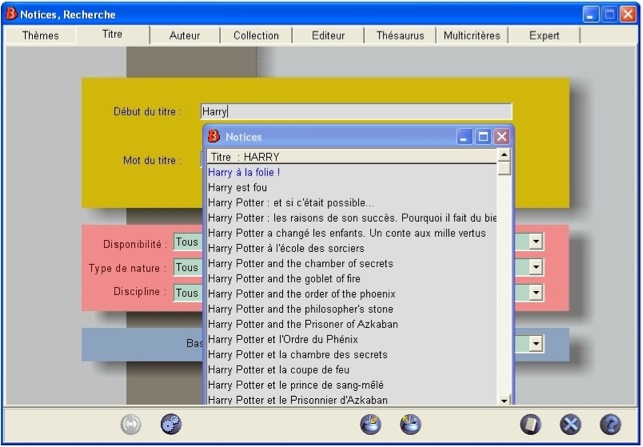Click the scrollbar thumb in Notices list
643x447 pixels.
[504, 168]
